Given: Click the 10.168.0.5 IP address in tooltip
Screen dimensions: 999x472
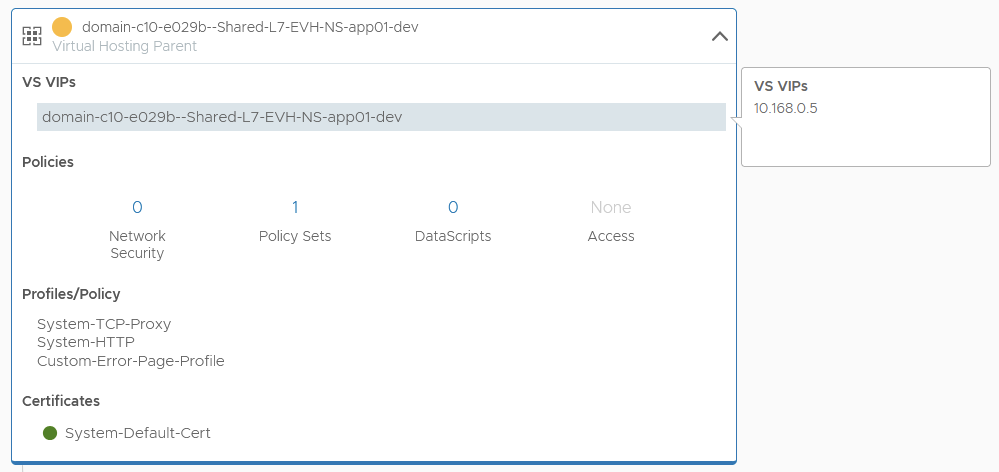Looking at the screenshot, I should (x=786, y=108).
